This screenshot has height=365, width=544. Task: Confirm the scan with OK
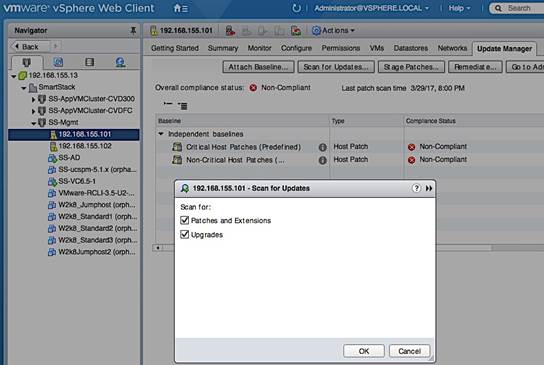coord(364,351)
